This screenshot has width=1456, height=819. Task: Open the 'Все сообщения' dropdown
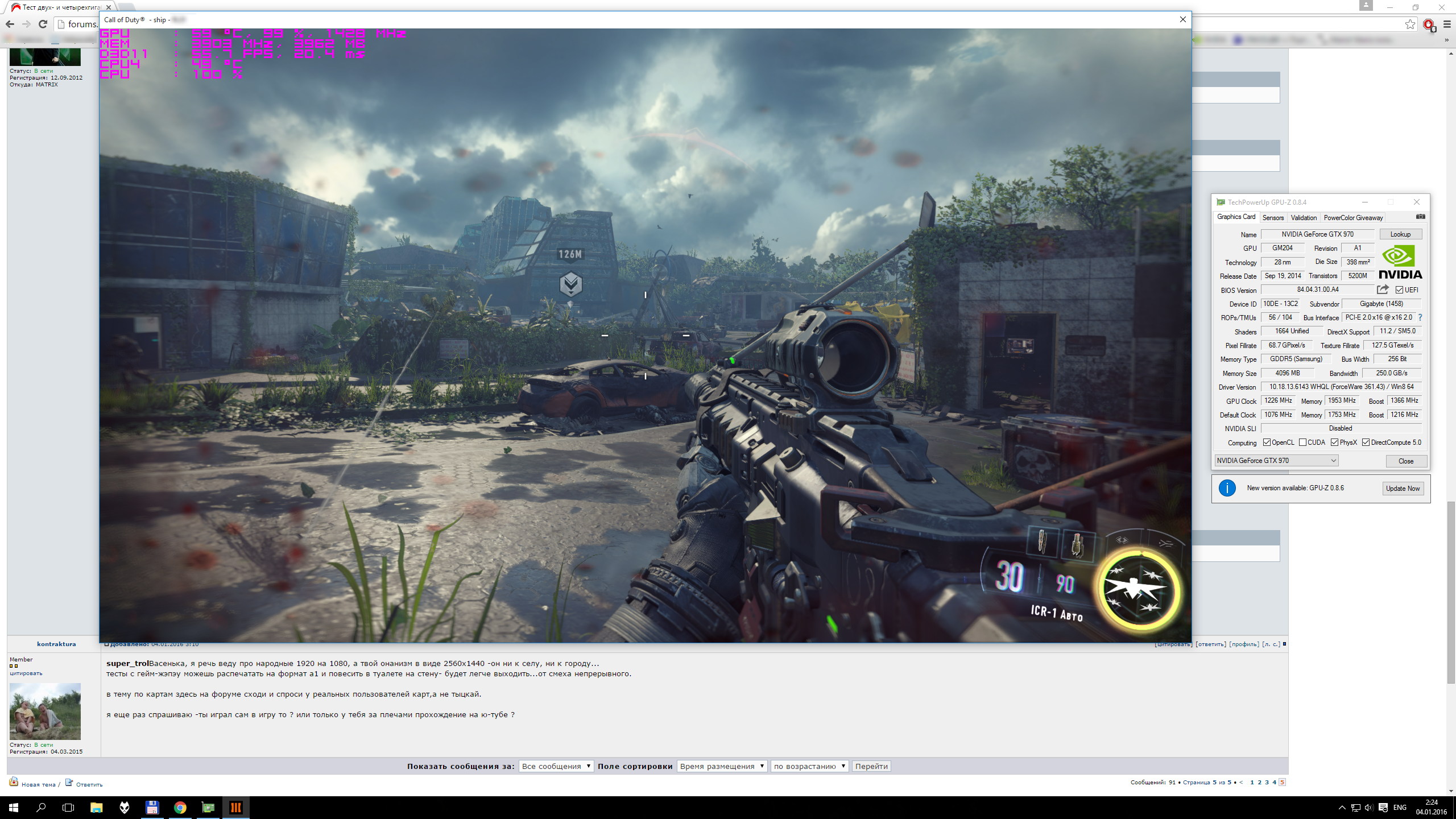tap(556, 766)
